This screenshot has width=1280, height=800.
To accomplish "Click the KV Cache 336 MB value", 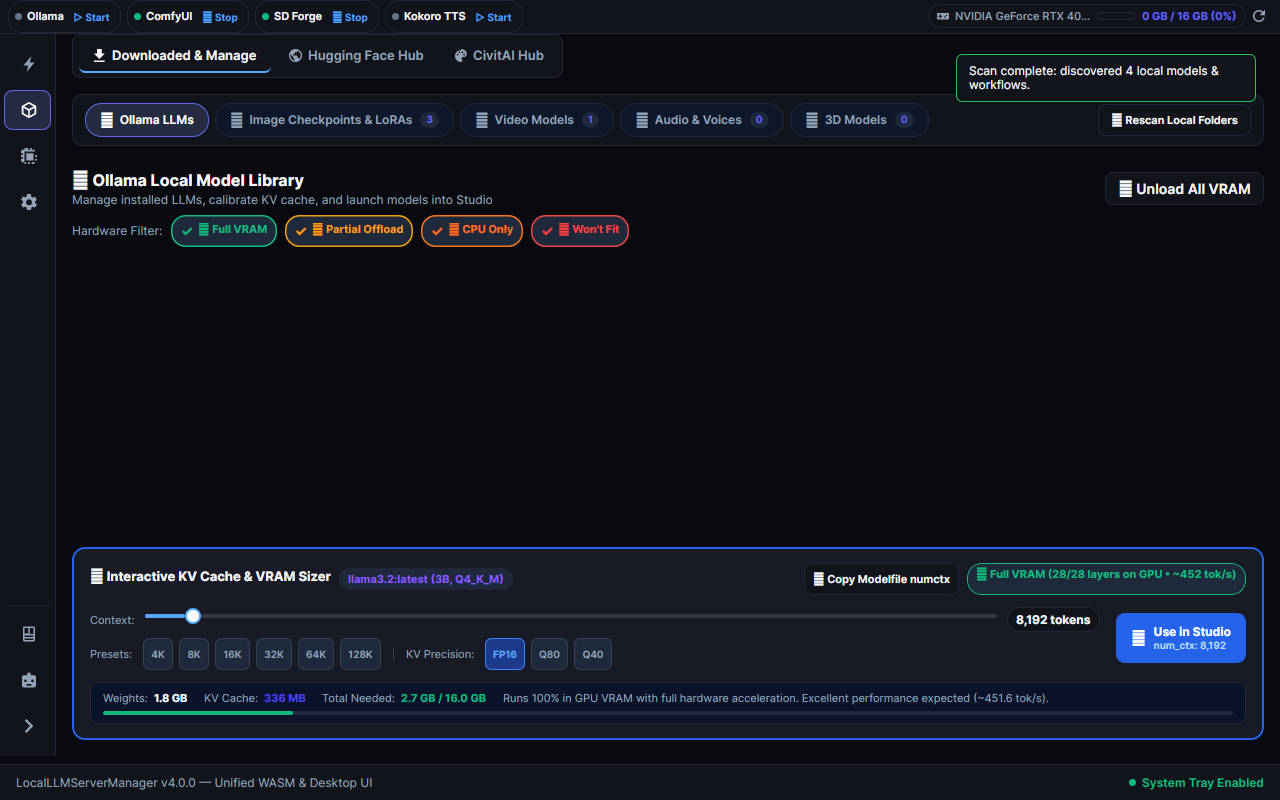I will click(285, 698).
